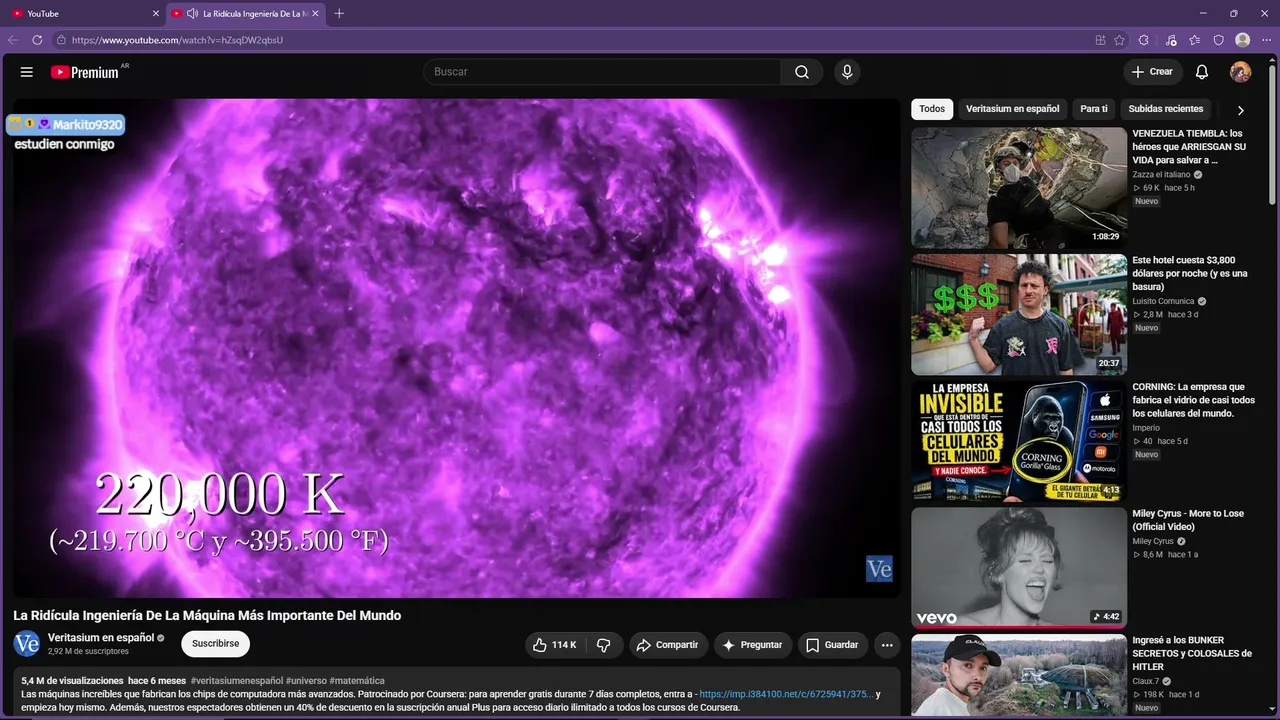The width and height of the screenshot is (1280, 720).
Task: Dislike the video with thumbs down
Action: 604,645
